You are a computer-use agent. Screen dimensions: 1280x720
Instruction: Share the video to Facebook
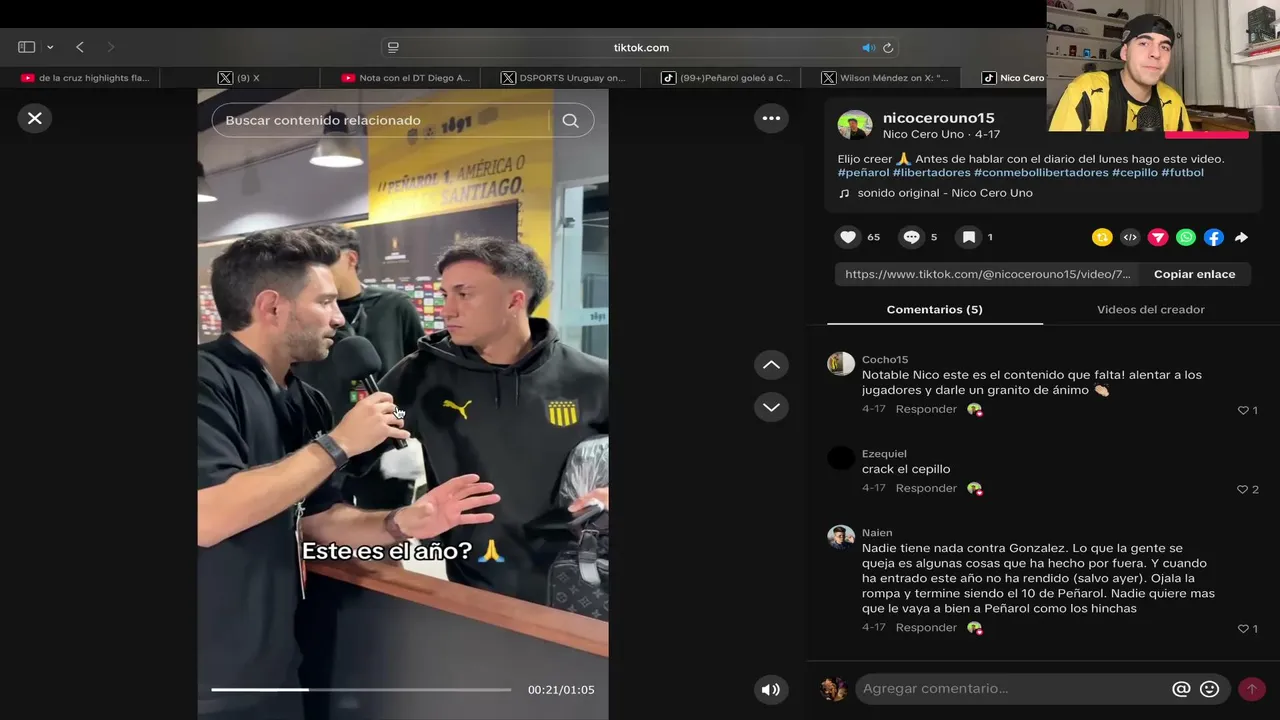click(x=1214, y=237)
